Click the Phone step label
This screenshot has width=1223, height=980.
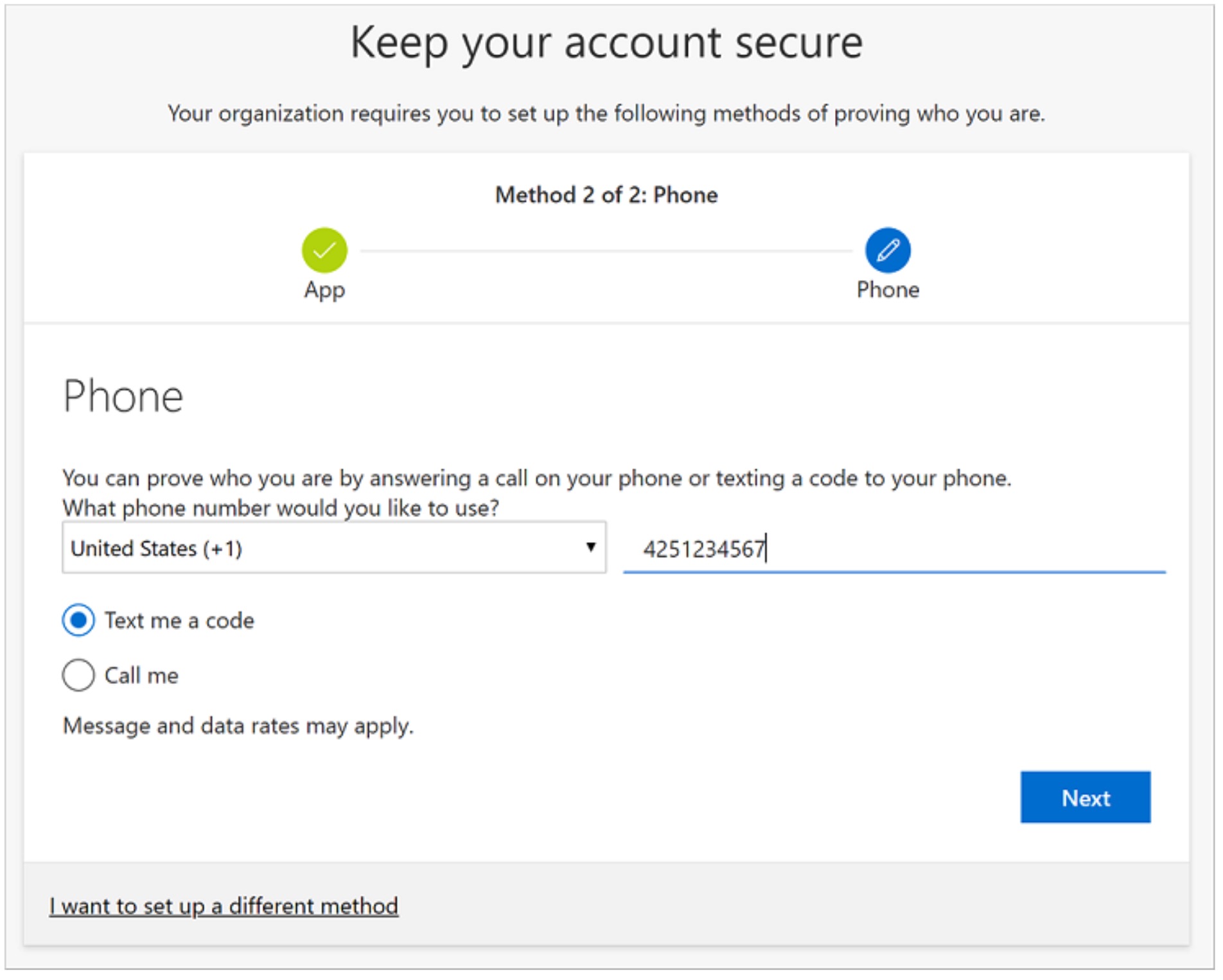tap(888, 290)
